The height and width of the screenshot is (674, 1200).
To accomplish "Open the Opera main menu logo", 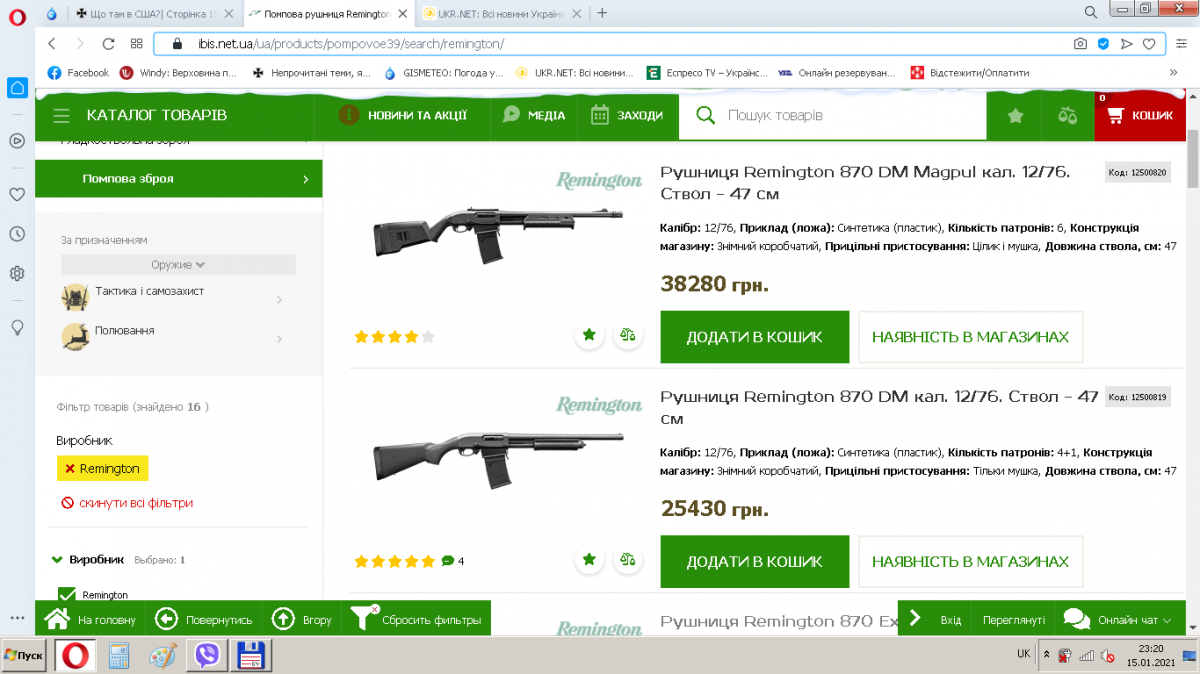I will click(x=17, y=15).
